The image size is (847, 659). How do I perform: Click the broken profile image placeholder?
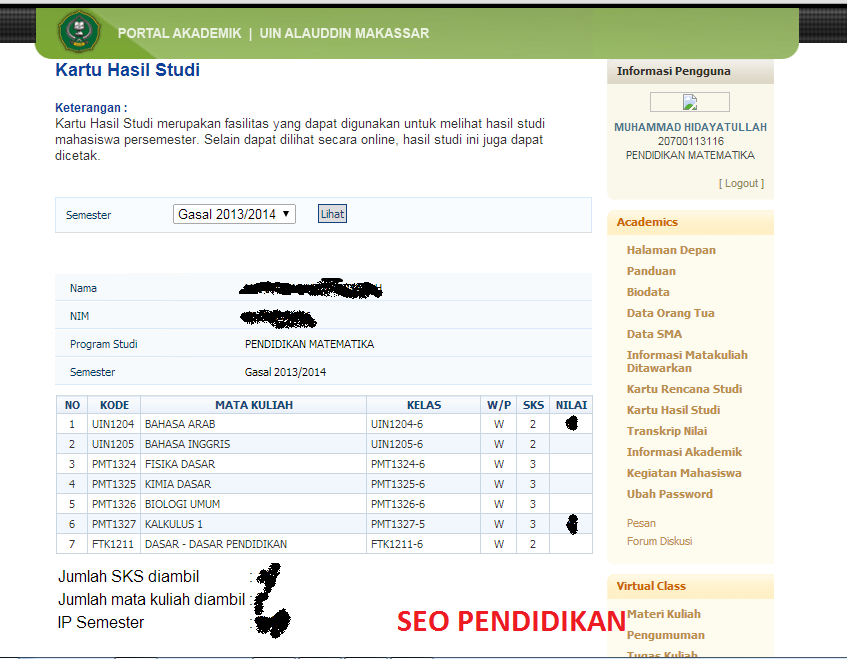point(690,101)
